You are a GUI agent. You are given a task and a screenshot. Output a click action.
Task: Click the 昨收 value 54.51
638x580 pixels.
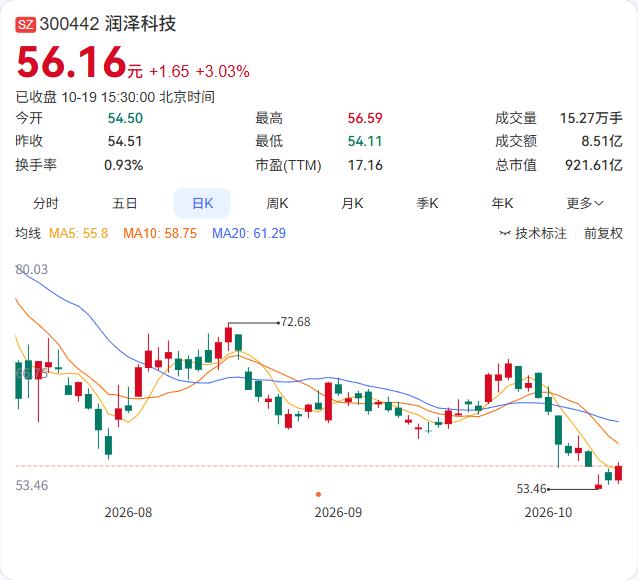125,141
